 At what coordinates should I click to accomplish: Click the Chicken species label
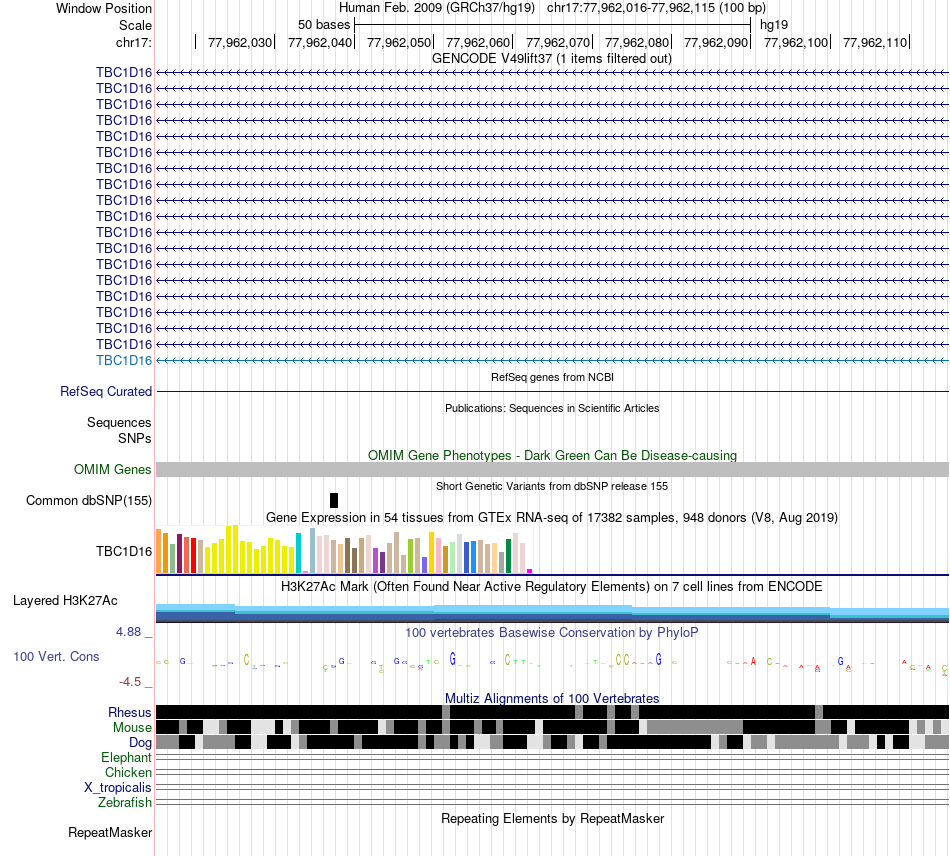[128, 772]
